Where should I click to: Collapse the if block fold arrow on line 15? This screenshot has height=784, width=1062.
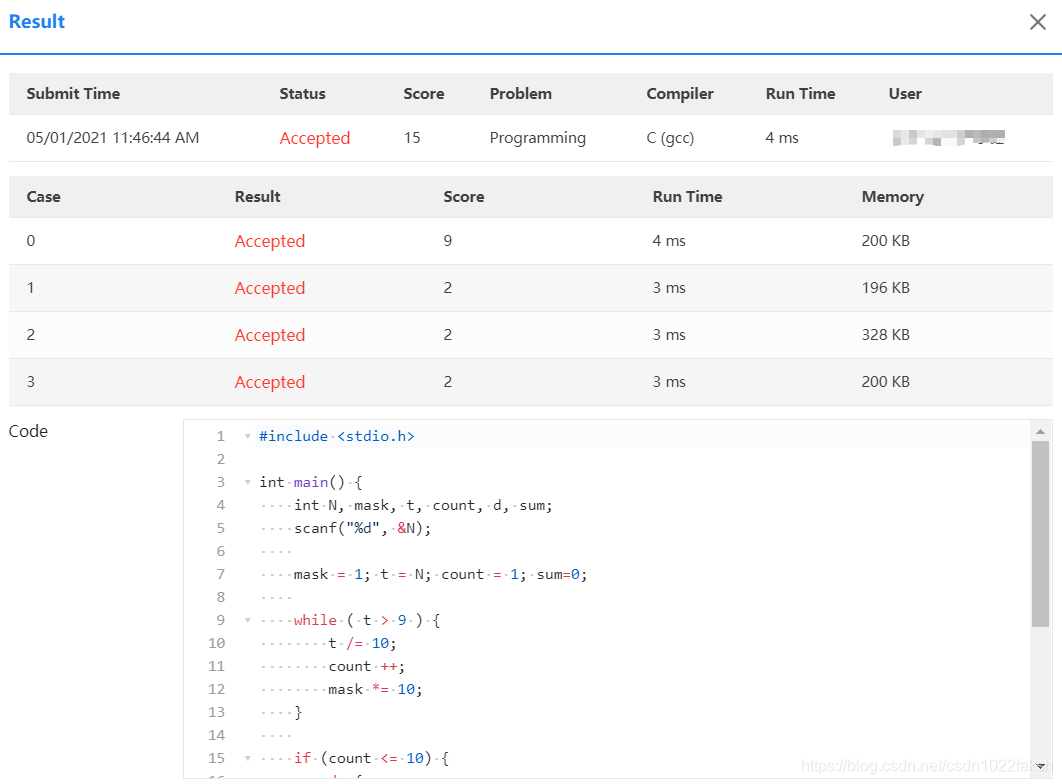[x=248, y=759]
